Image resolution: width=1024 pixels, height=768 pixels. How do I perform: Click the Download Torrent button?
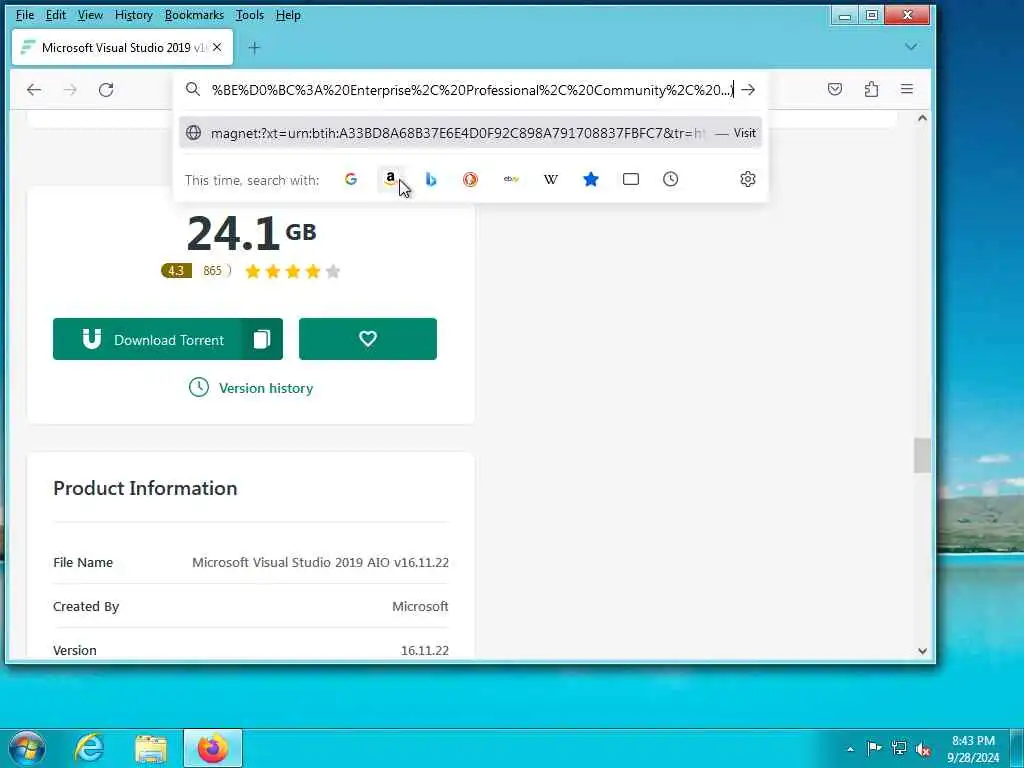148,339
